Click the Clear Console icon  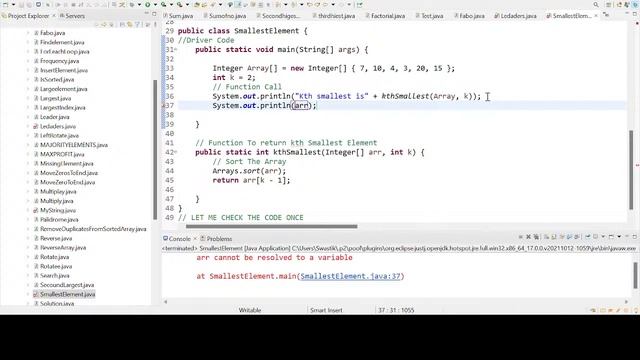pyautogui.click(x=546, y=237)
